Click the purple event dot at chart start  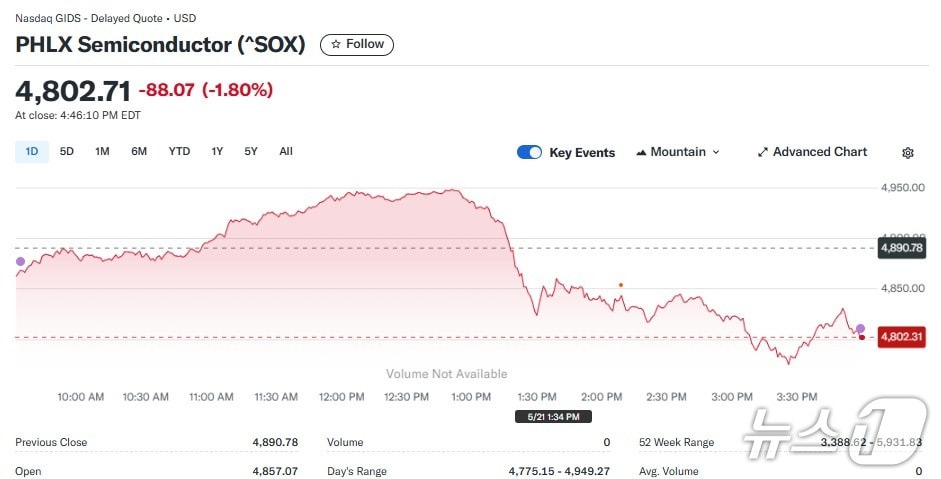coord(20,262)
